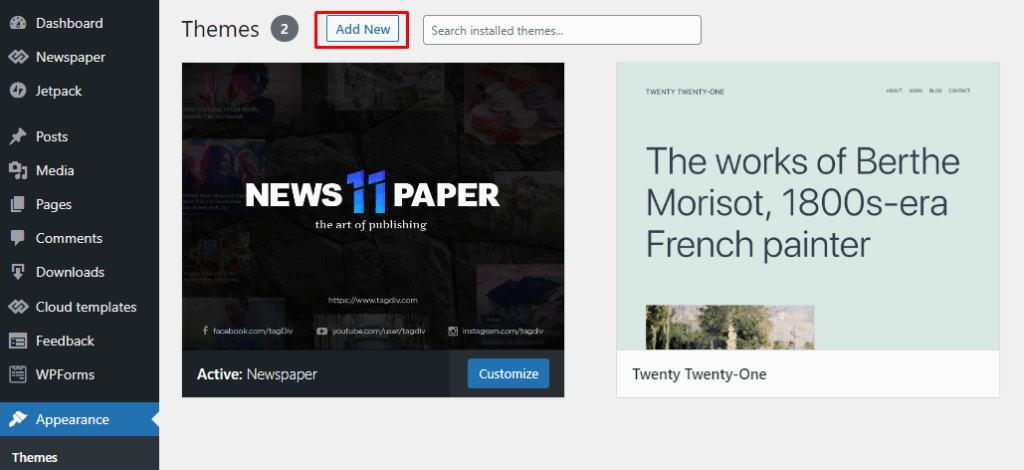
Task: Click the Pages document icon
Action: [x=18, y=204]
